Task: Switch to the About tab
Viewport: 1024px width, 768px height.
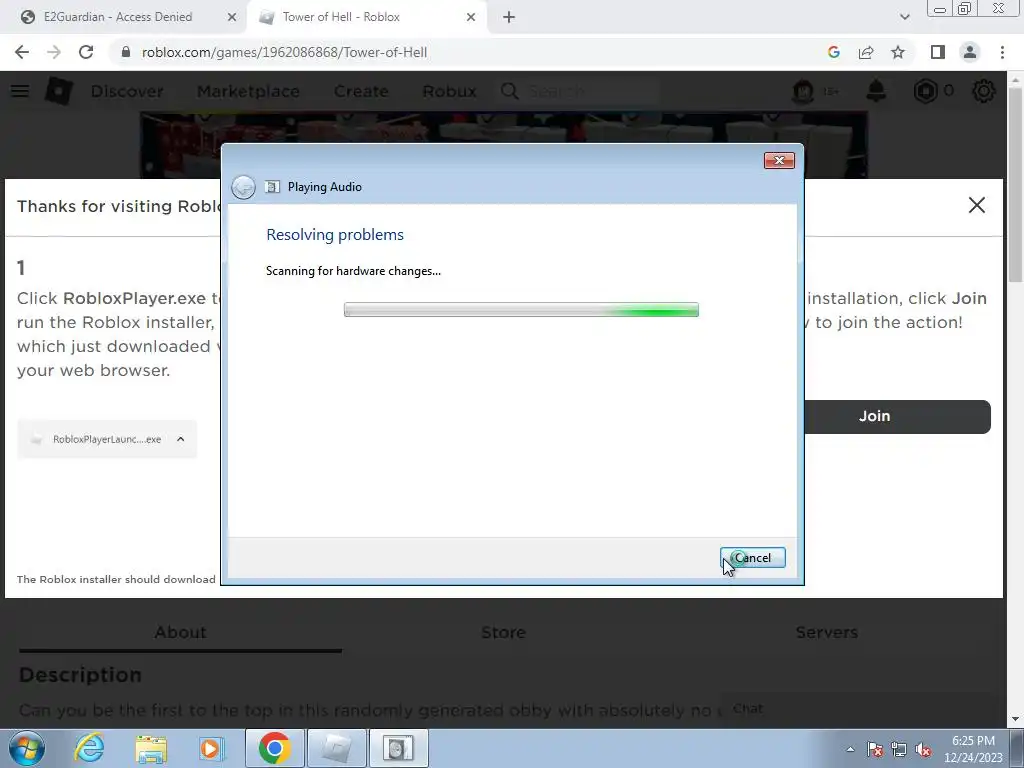Action: click(180, 633)
